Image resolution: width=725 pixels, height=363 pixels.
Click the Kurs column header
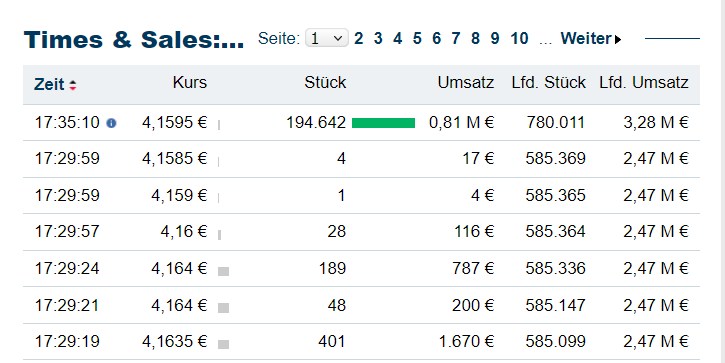(x=190, y=82)
